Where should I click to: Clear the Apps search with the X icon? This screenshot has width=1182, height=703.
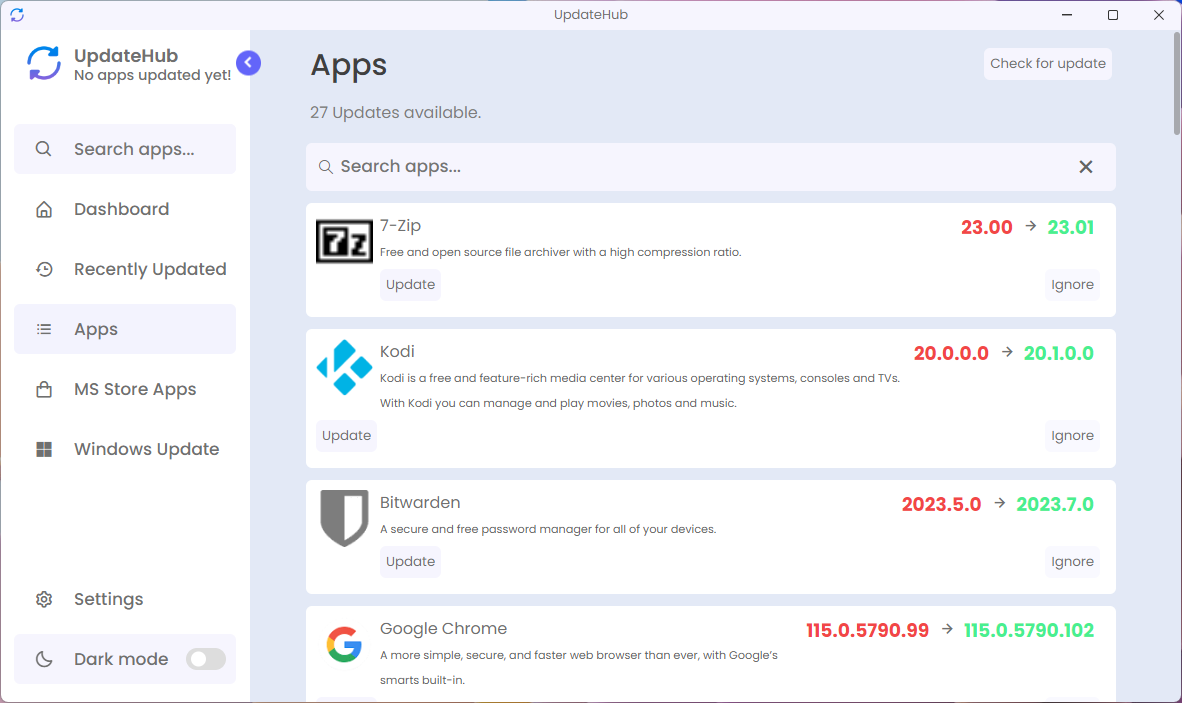pos(1086,167)
